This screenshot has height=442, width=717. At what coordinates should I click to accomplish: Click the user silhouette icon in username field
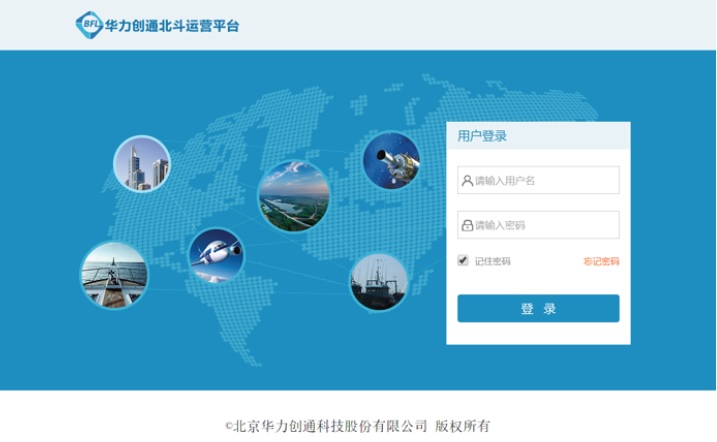click(467, 181)
